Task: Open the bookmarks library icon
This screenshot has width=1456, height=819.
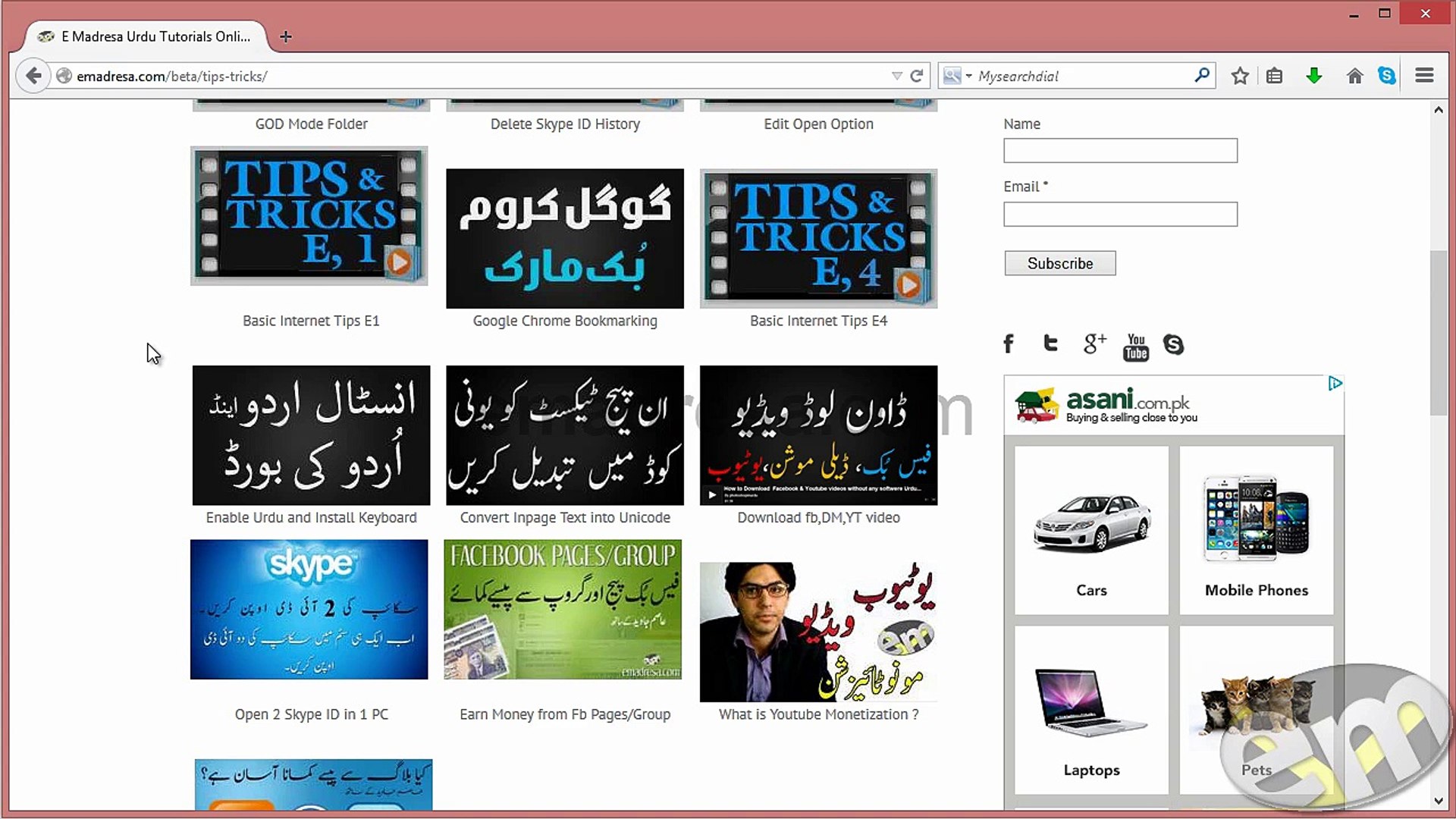Action: click(1274, 76)
